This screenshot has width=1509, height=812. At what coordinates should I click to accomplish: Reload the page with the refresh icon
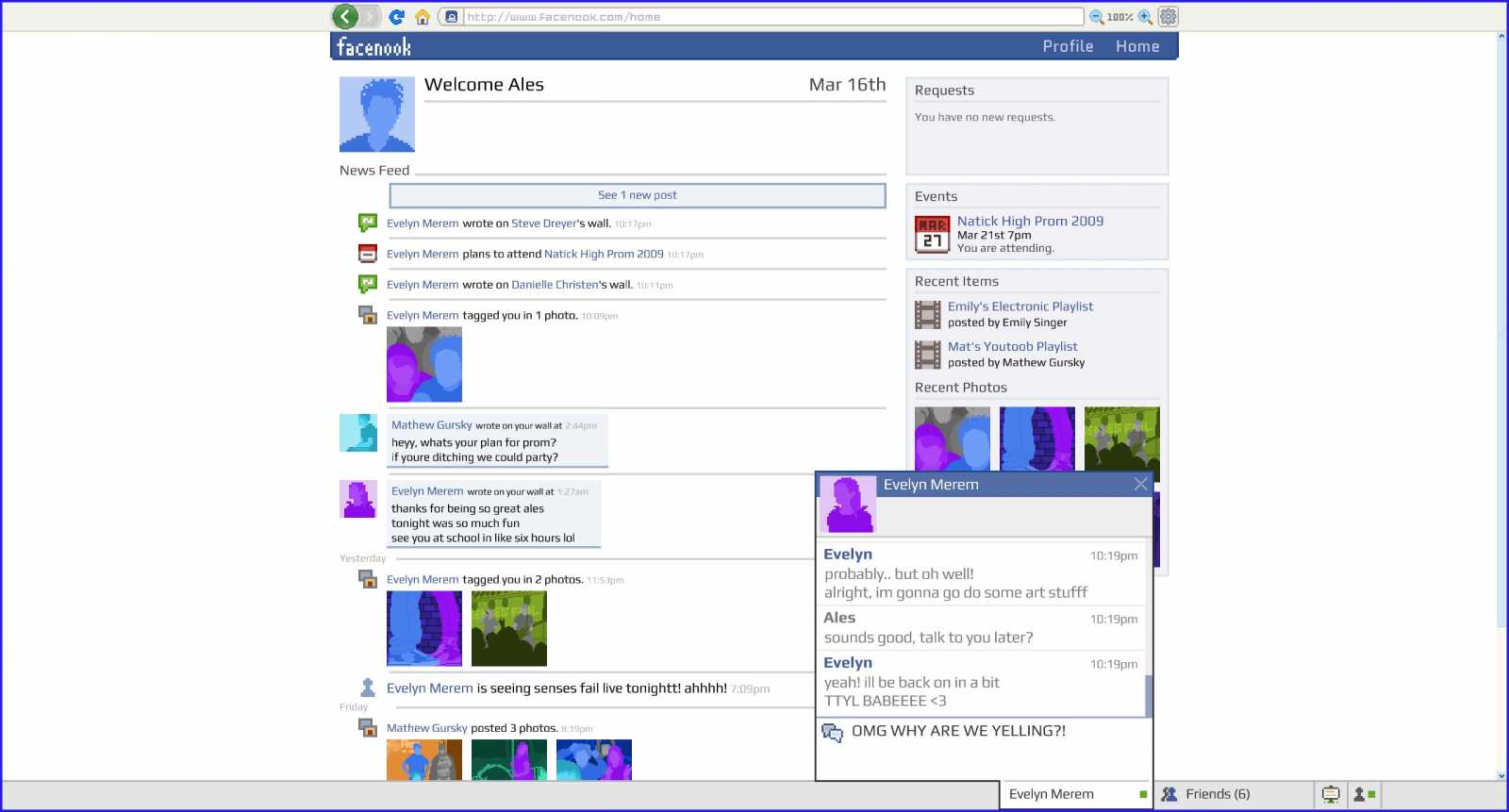[397, 17]
